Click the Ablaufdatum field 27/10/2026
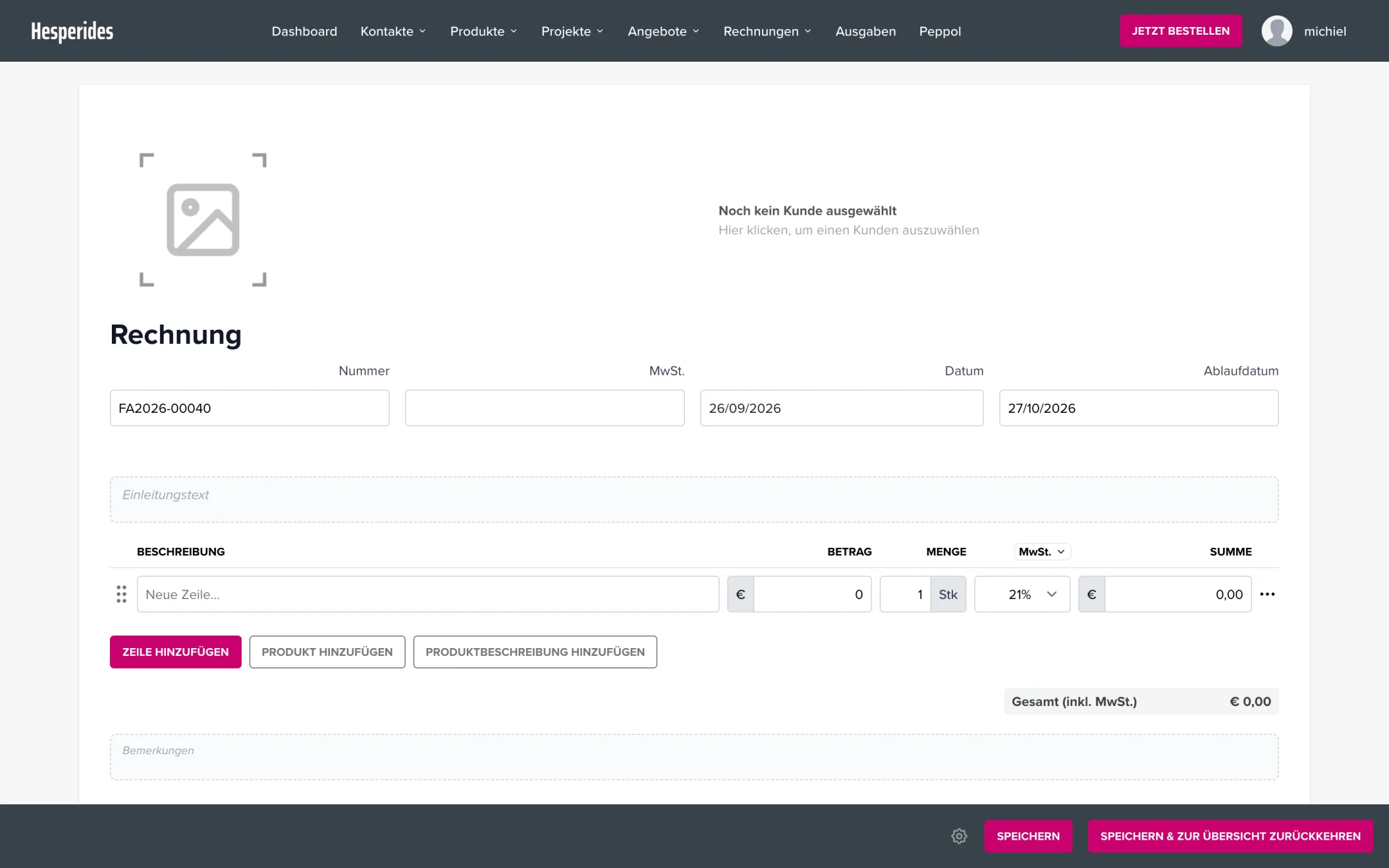This screenshot has width=1389, height=868. pyautogui.click(x=1139, y=408)
